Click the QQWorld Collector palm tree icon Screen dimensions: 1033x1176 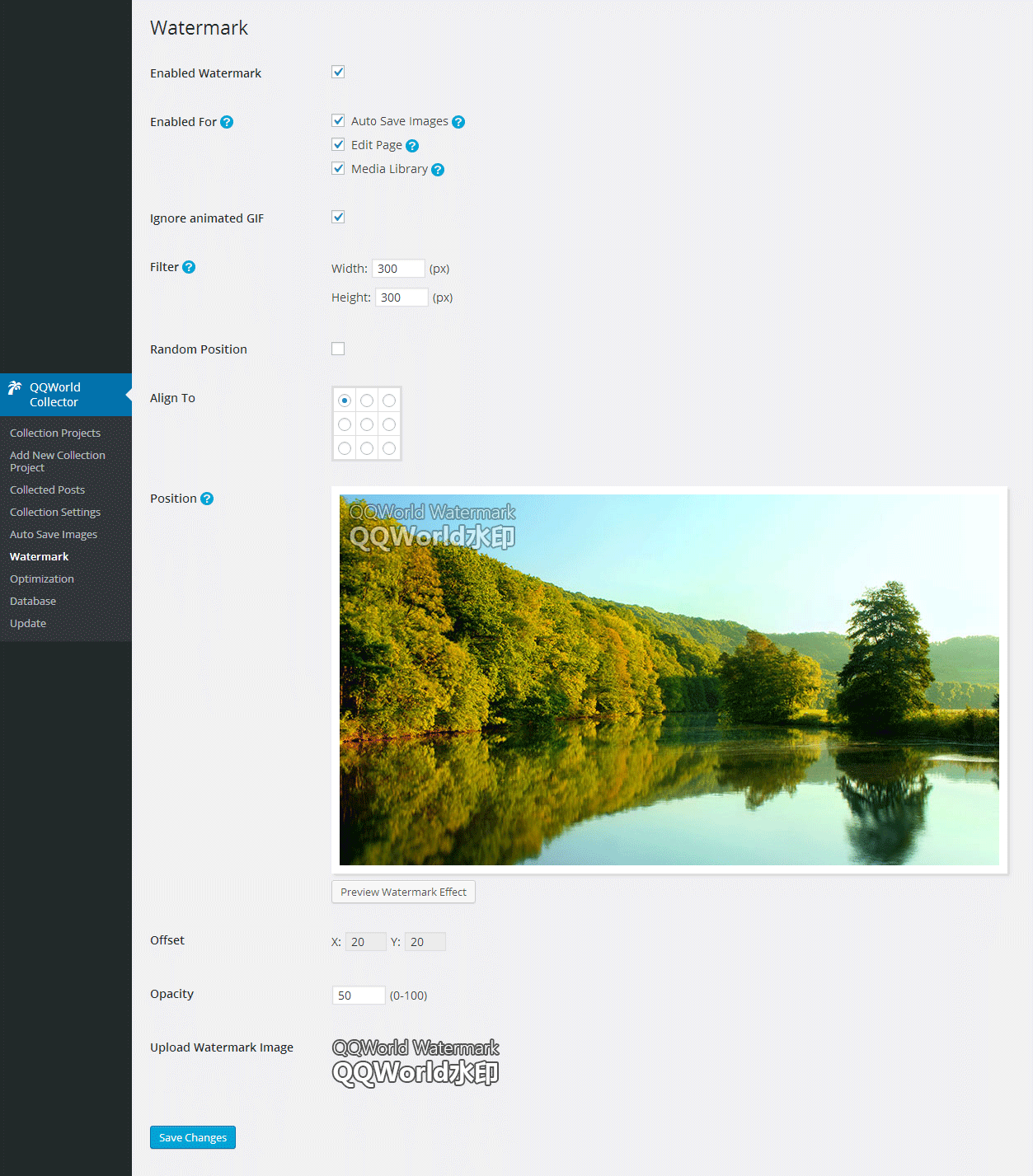click(15, 387)
